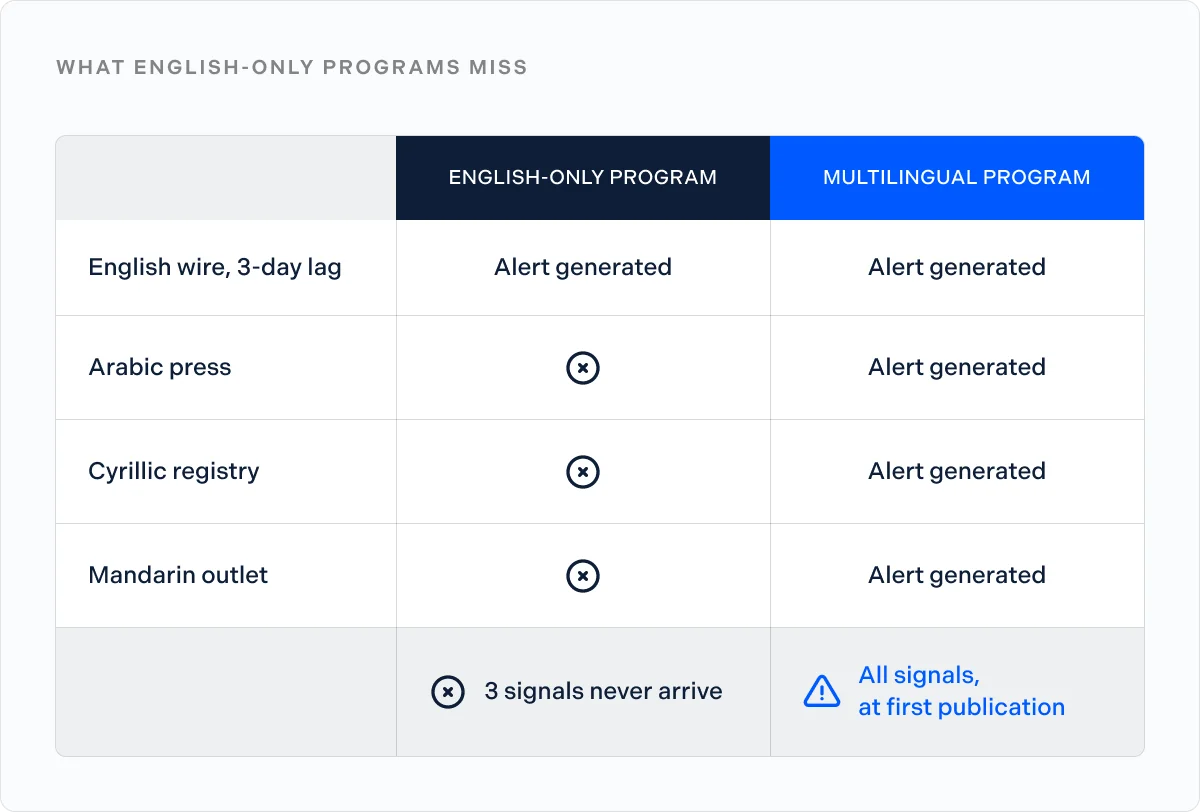
Task: Click the 'What English-Only Programs Miss' heading
Action: (292, 68)
